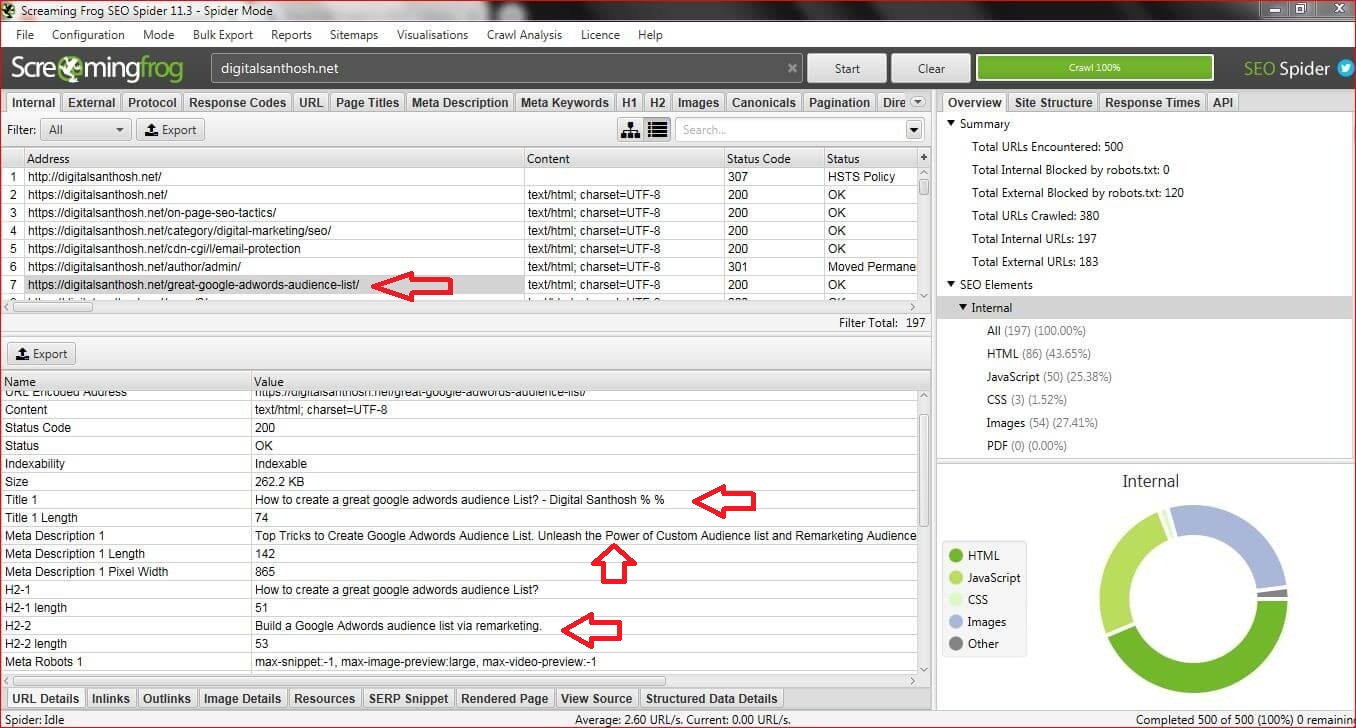The image size is (1356, 728).
Task: Open the File menu
Action: pos(25,35)
